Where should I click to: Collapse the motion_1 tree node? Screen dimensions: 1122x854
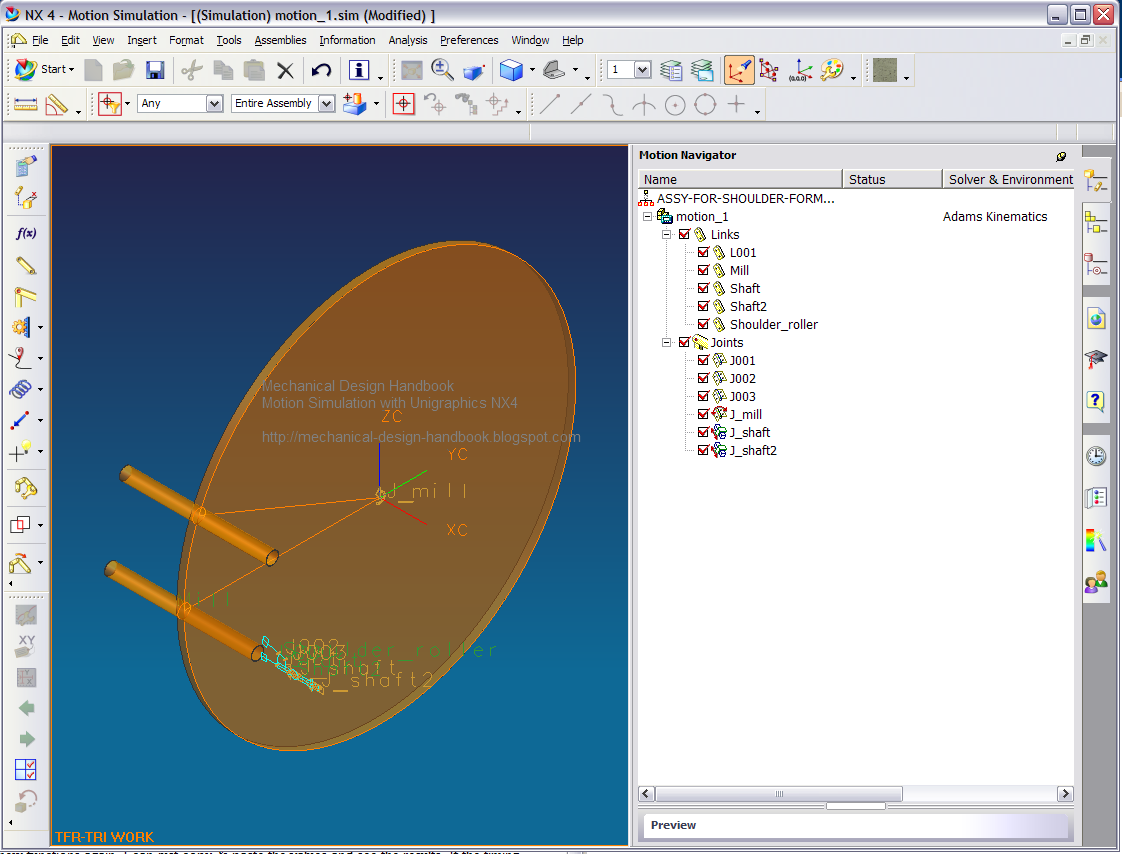pyautogui.click(x=648, y=216)
